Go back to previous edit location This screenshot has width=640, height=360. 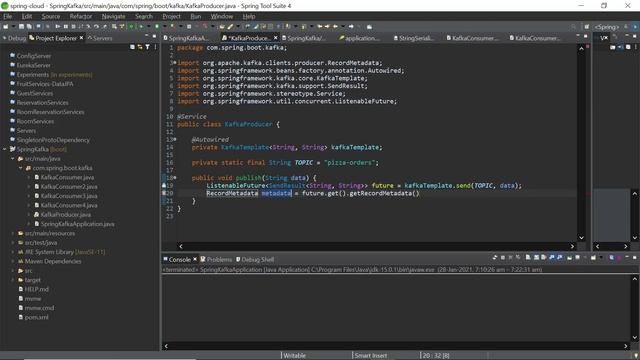pyautogui.click(x=320, y=27)
